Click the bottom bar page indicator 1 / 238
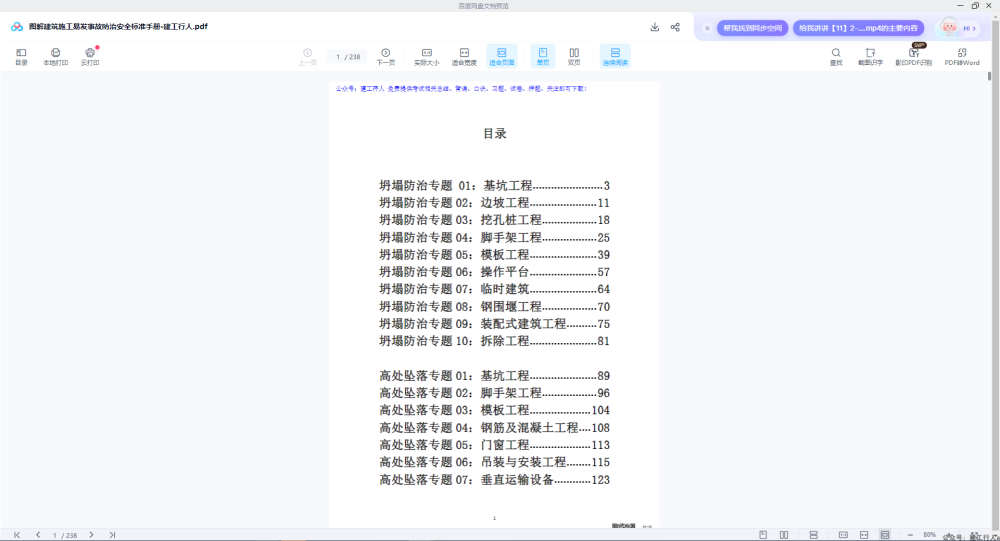1000x541 pixels. coord(64,535)
